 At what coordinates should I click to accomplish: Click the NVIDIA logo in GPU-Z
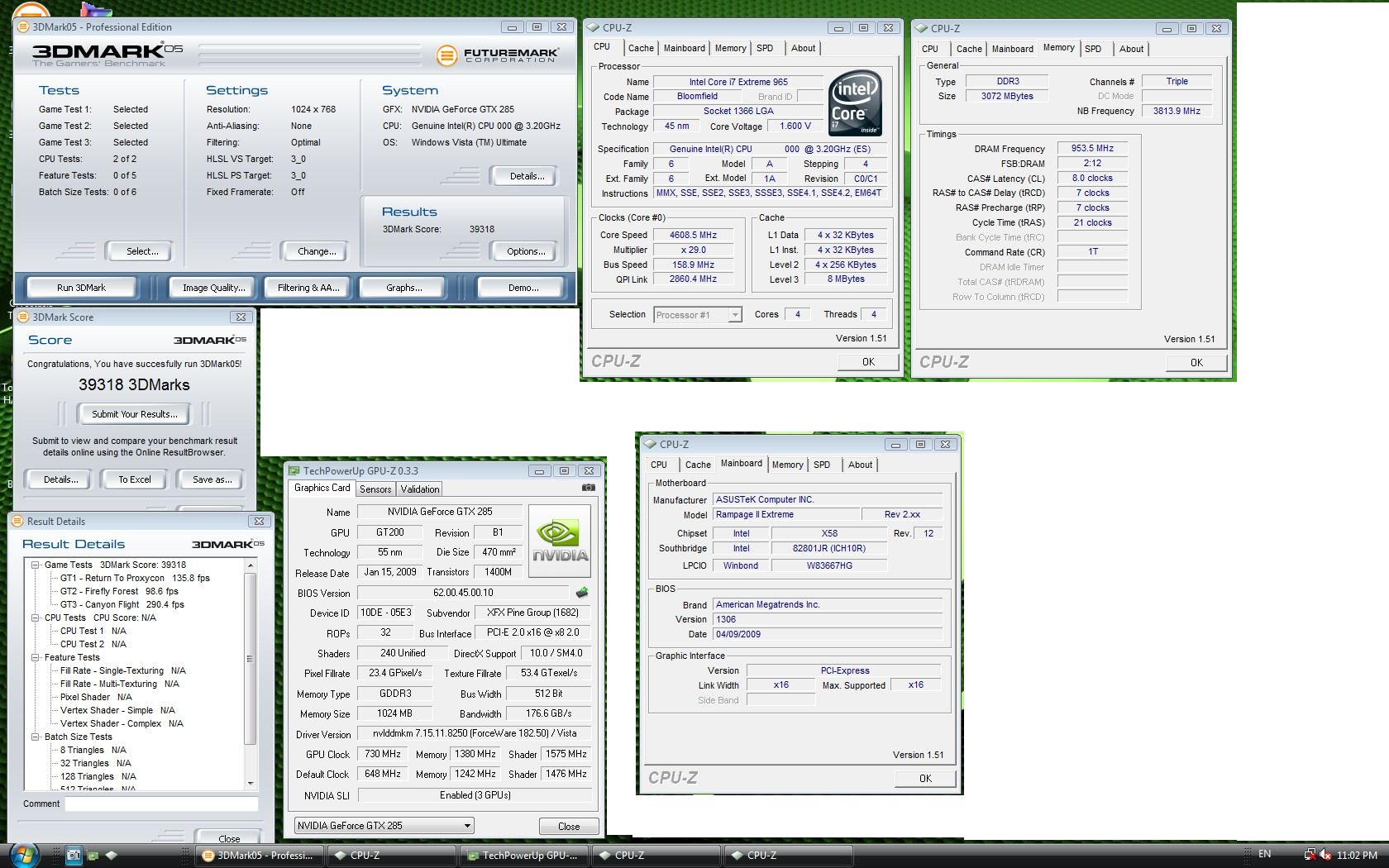pos(560,541)
